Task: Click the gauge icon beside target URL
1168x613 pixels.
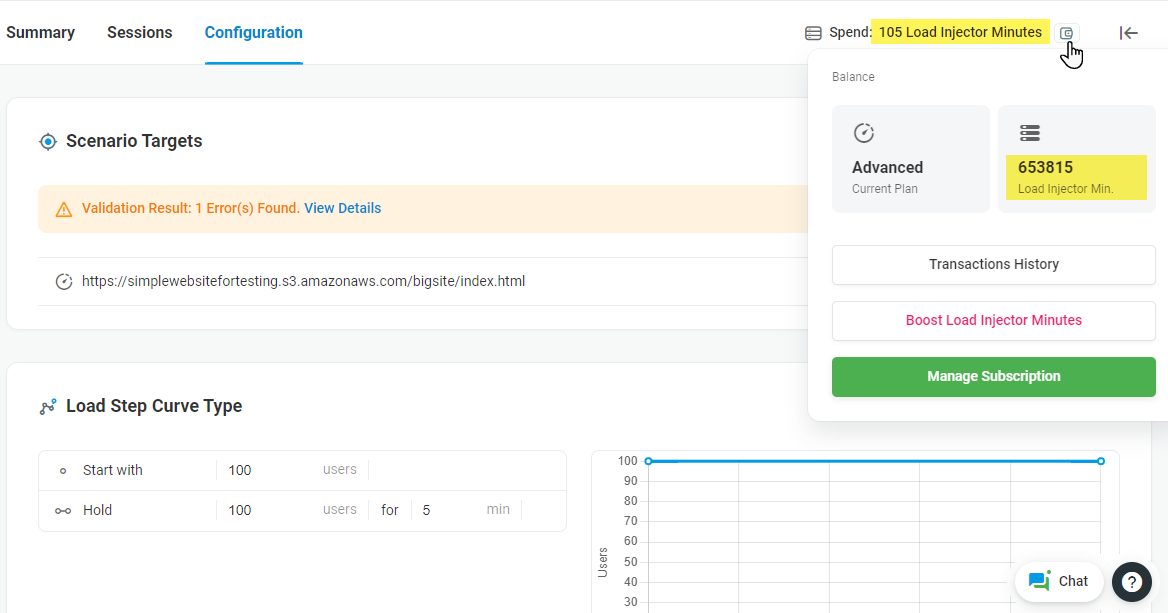Action: (64, 282)
